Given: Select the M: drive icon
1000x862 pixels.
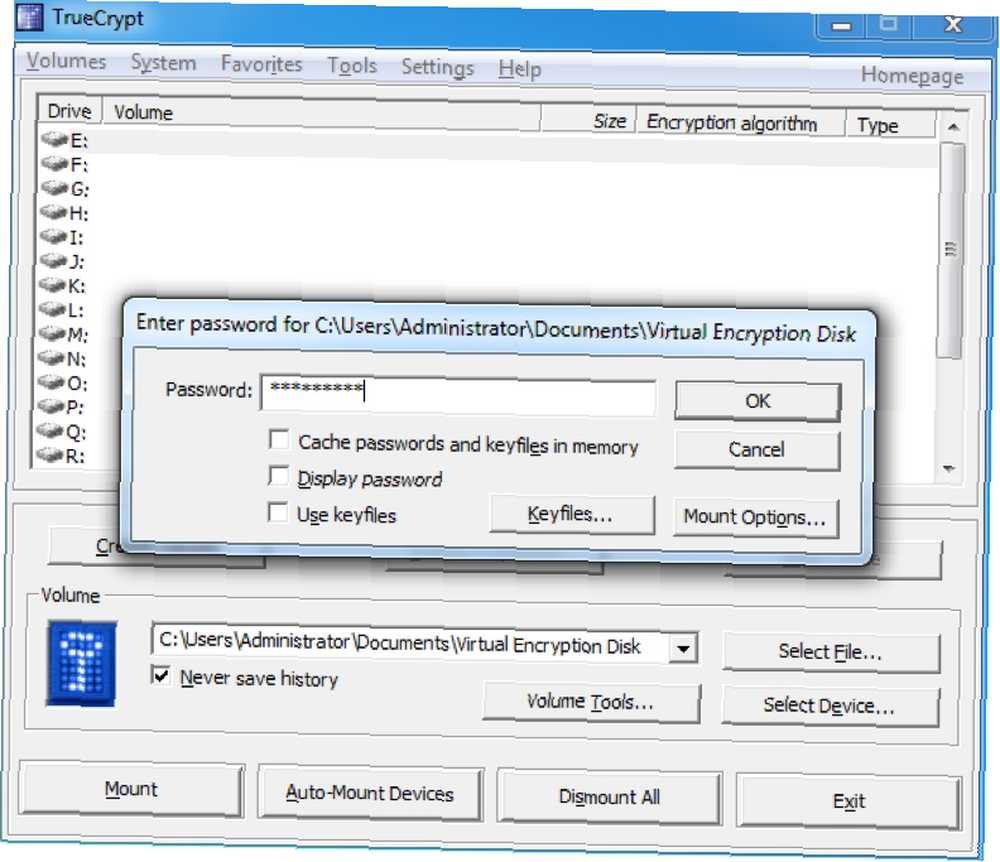Looking at the screenshot, I should coord(52,333).
